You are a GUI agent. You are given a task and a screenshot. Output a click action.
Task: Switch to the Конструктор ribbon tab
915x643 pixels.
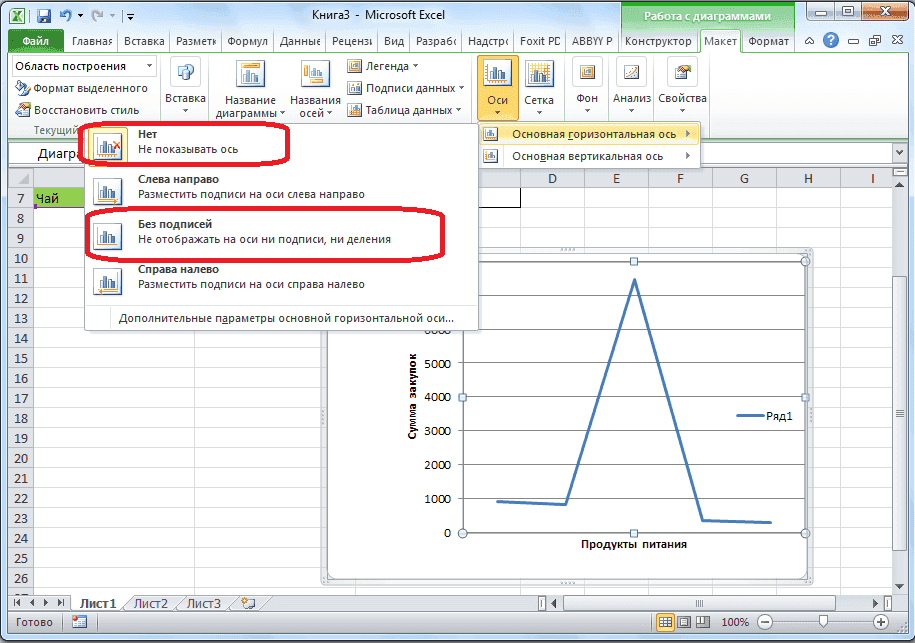pyautogui.click(x=660, y=40)
